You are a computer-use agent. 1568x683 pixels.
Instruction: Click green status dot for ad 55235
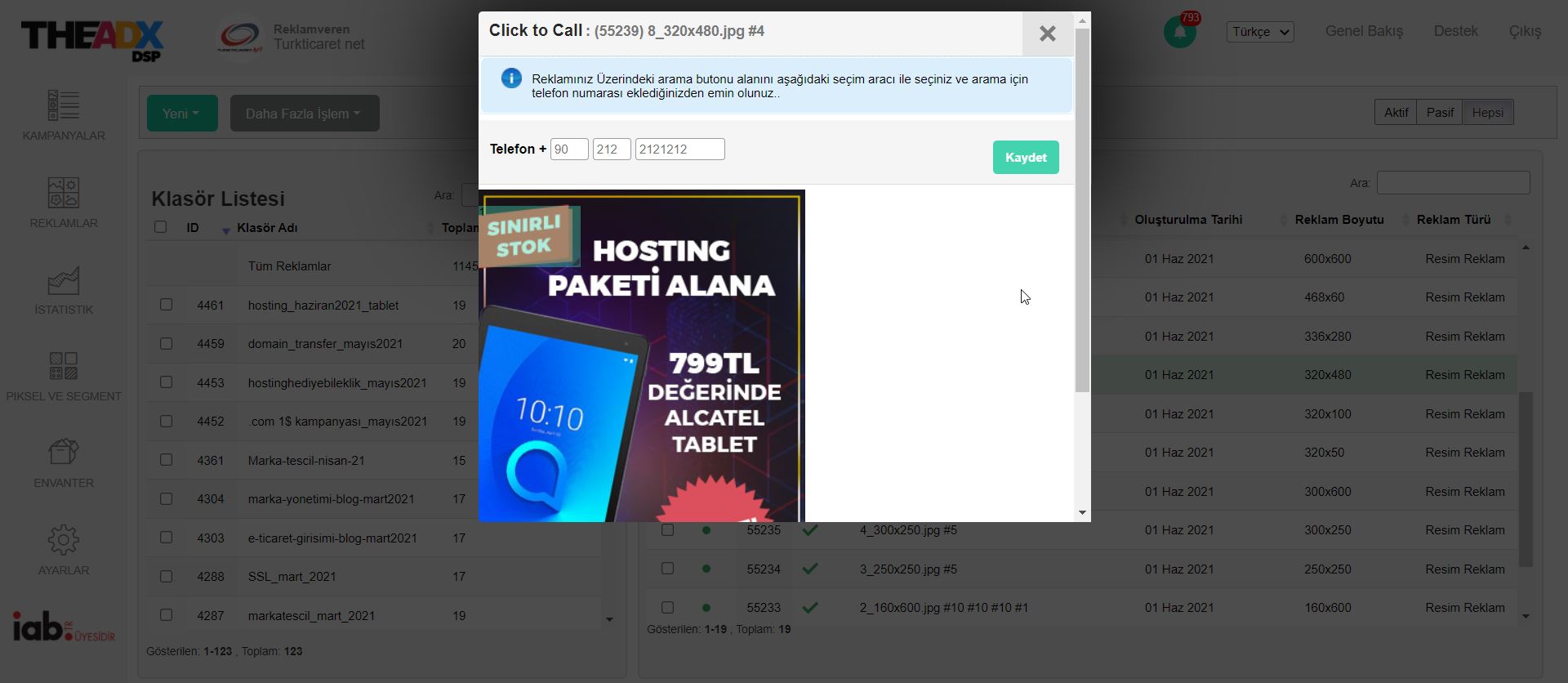(706, 530)
